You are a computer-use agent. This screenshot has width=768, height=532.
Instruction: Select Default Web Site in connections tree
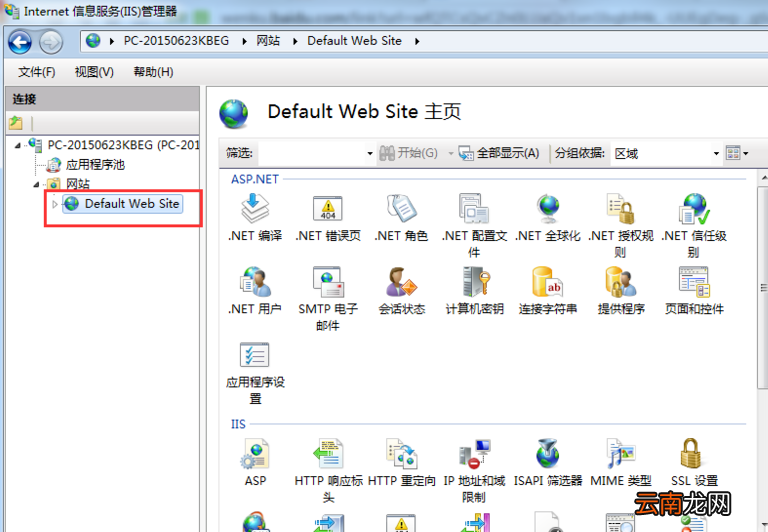coord(122,204)
